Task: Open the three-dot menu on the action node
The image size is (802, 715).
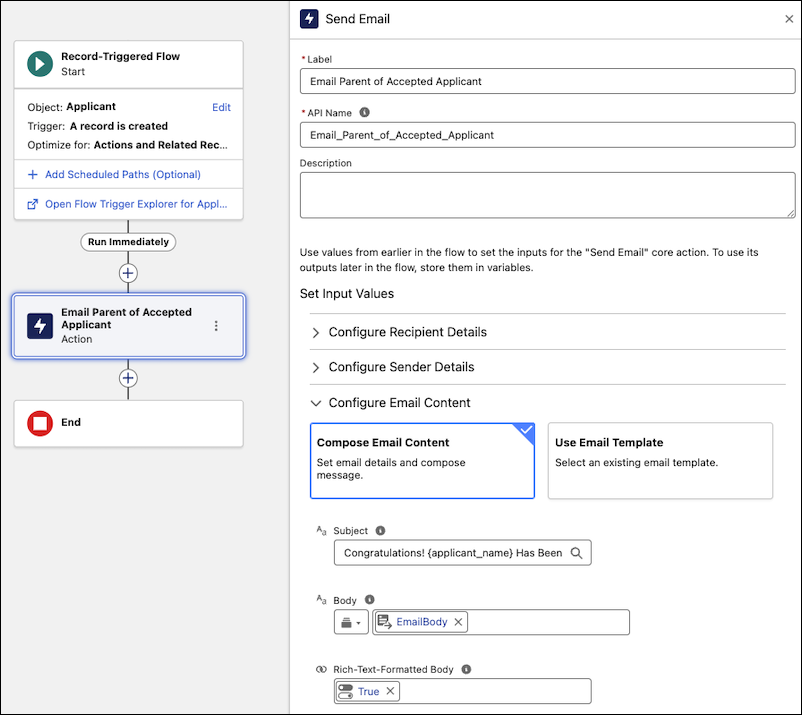Action: (x=216, y=326)
